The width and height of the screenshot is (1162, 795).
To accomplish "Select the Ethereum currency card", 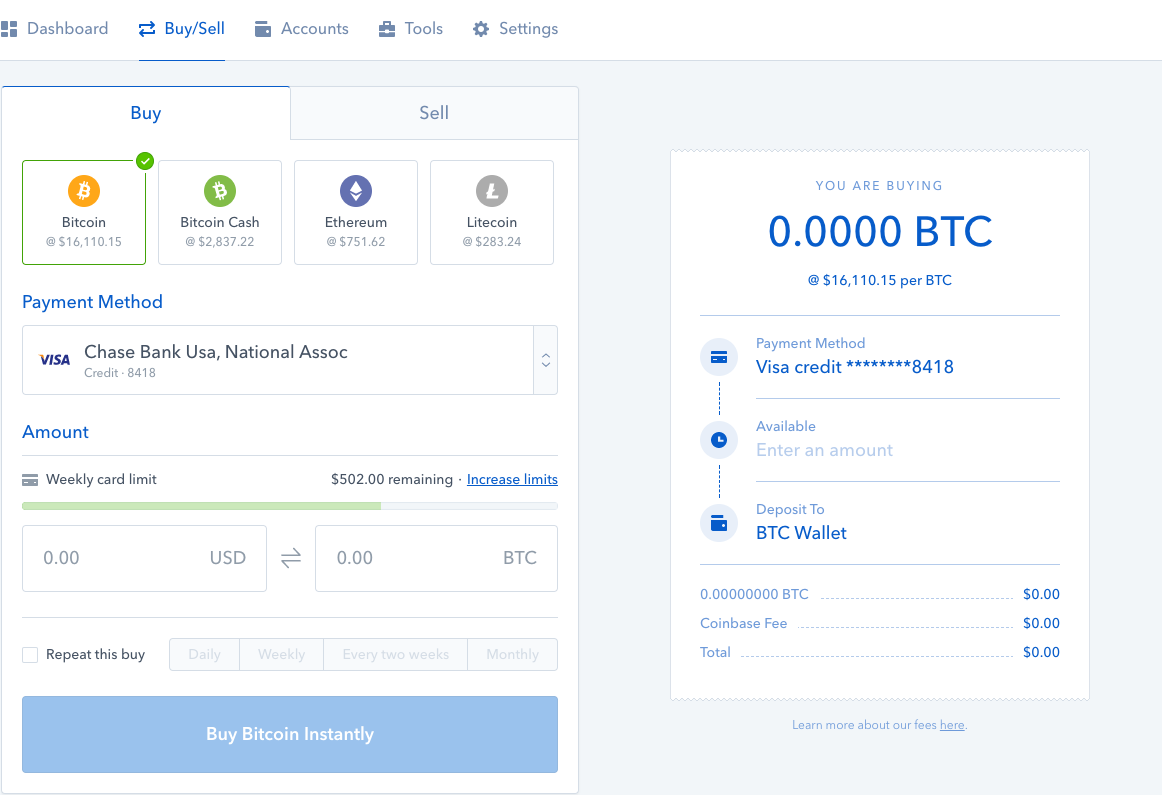I will click(356, 213).
